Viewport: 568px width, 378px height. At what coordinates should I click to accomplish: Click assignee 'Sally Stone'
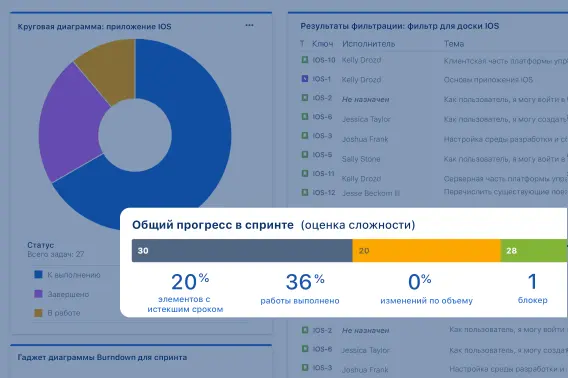(361, 159)
